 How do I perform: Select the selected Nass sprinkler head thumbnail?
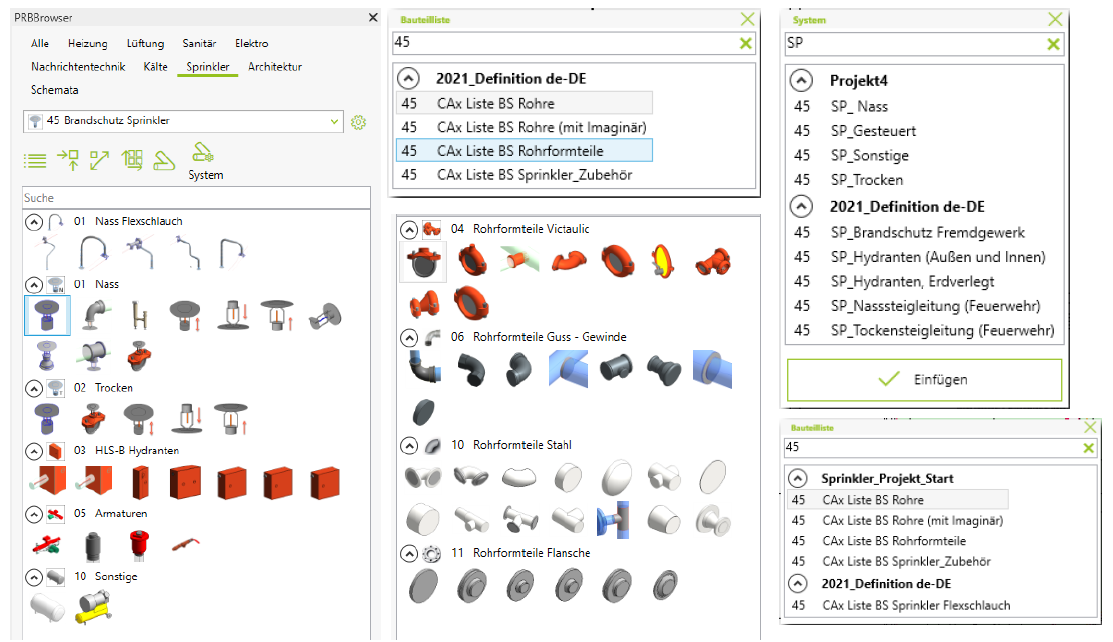click(x=48, y=315)
